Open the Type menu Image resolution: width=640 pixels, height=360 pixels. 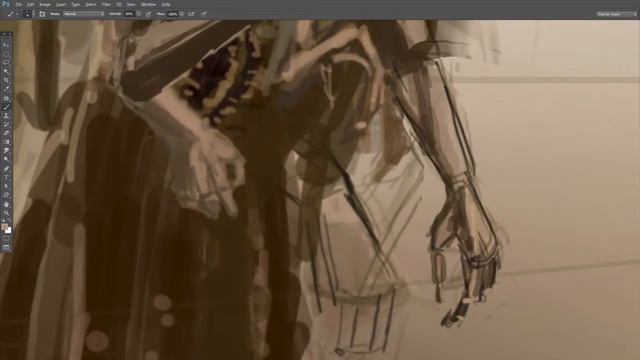pos(76,4)
